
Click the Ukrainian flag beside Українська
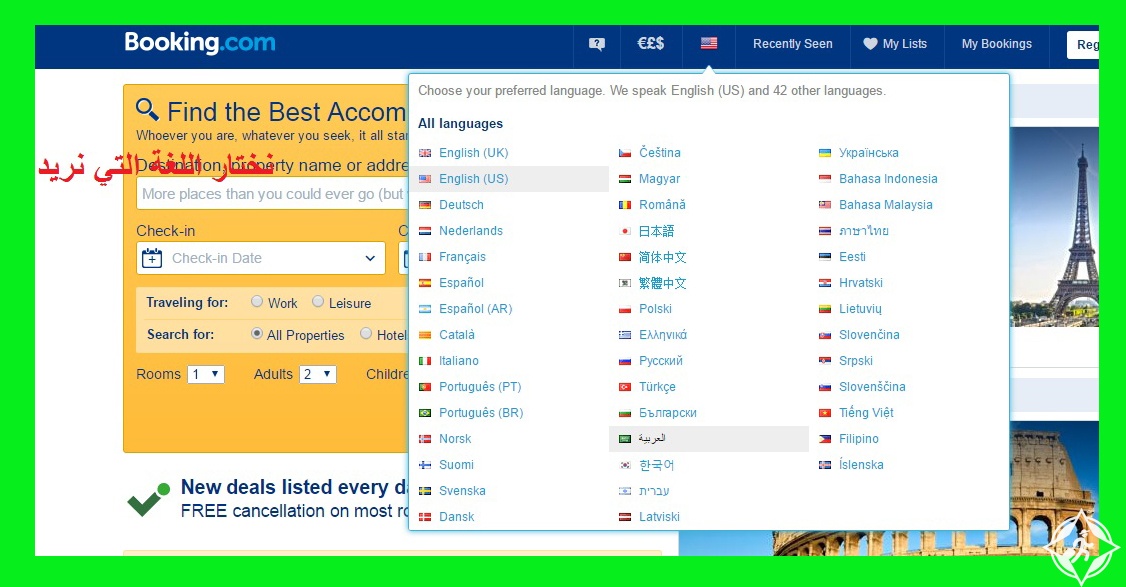pos(825,153)
